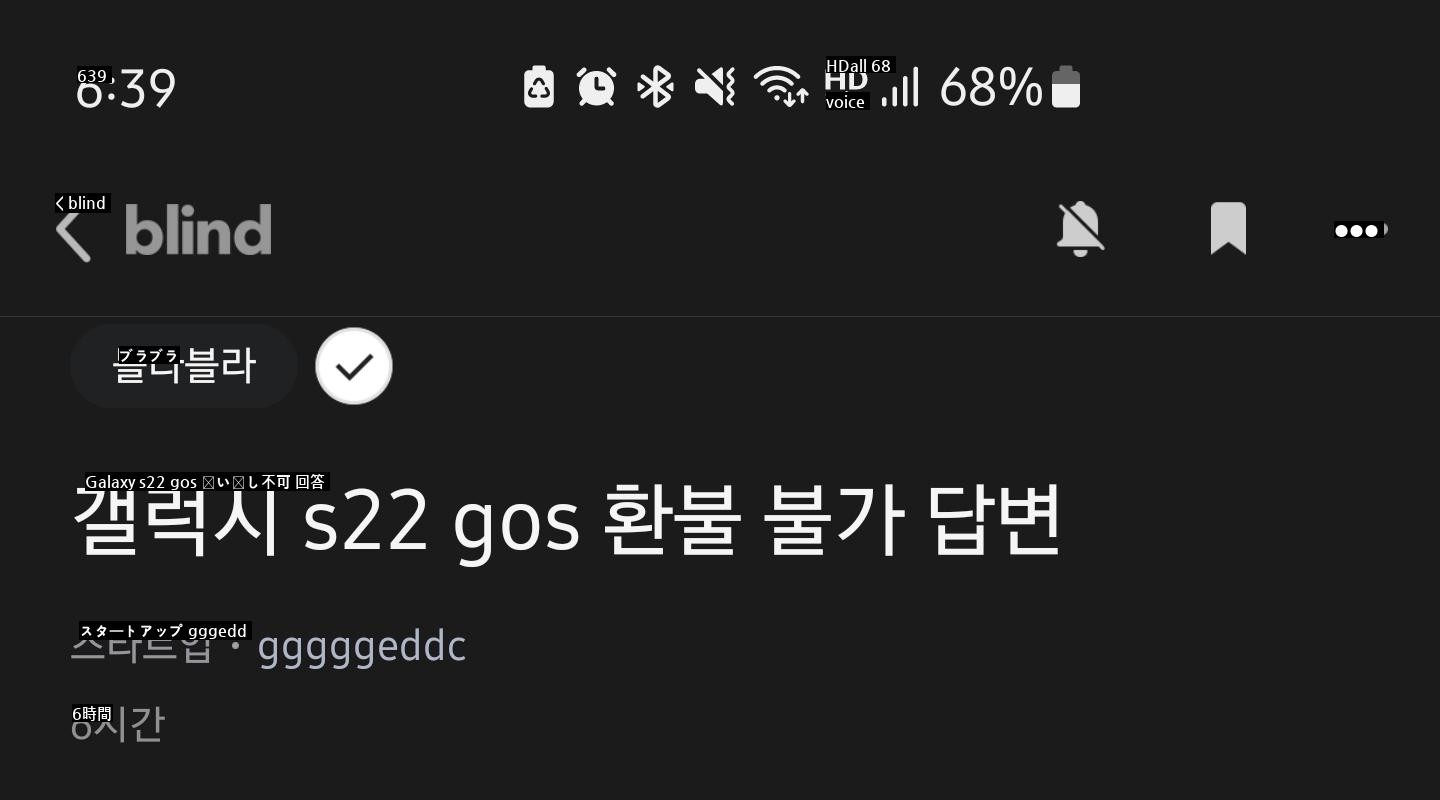Tap the cellular signal bars
The width and height of the screenshot is (1440, 800).
click(900, 87)
